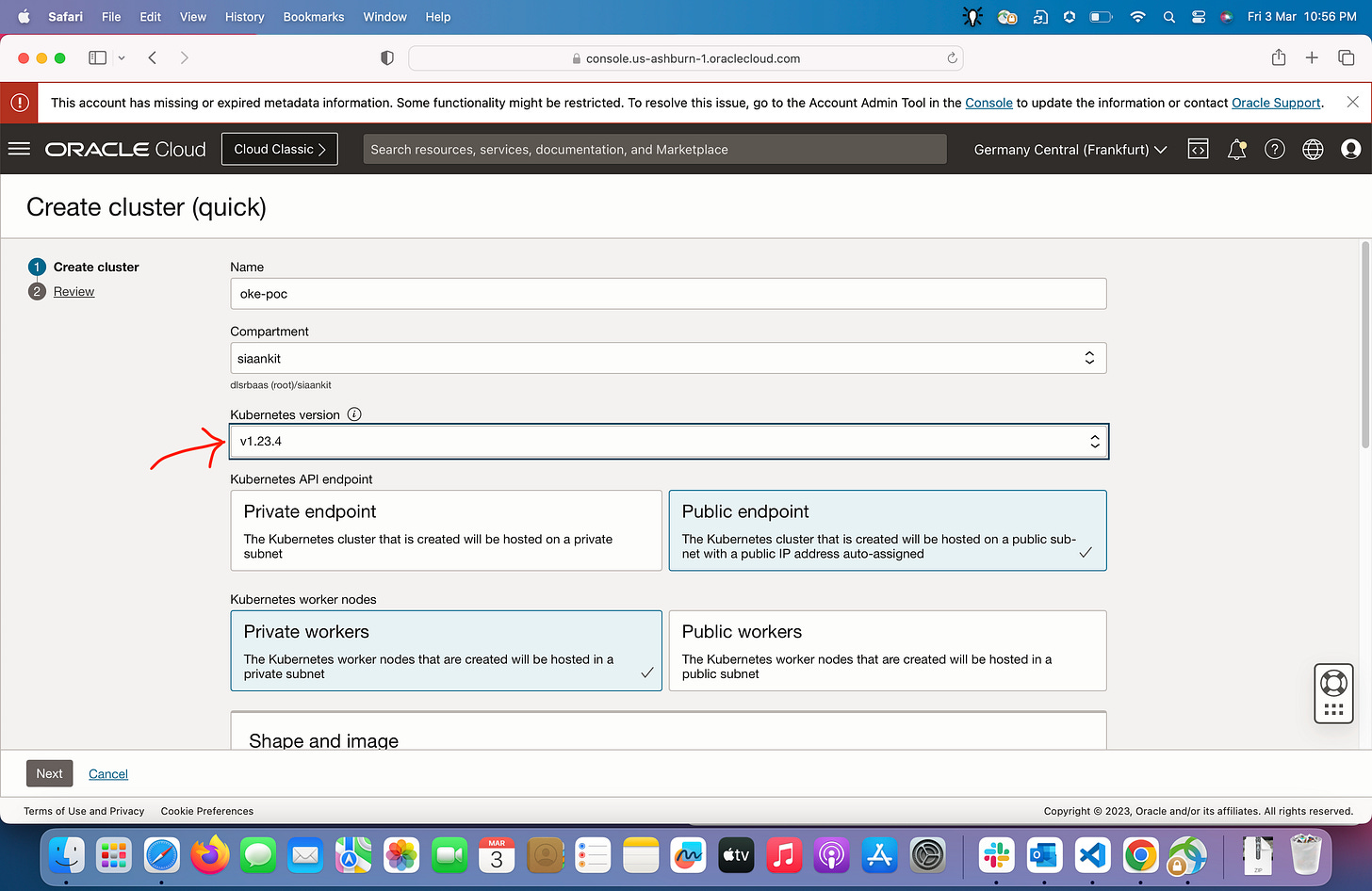Open the floating help lifebuoy widget
The width and height of the screenshot is (1372, 891).
1333,694
